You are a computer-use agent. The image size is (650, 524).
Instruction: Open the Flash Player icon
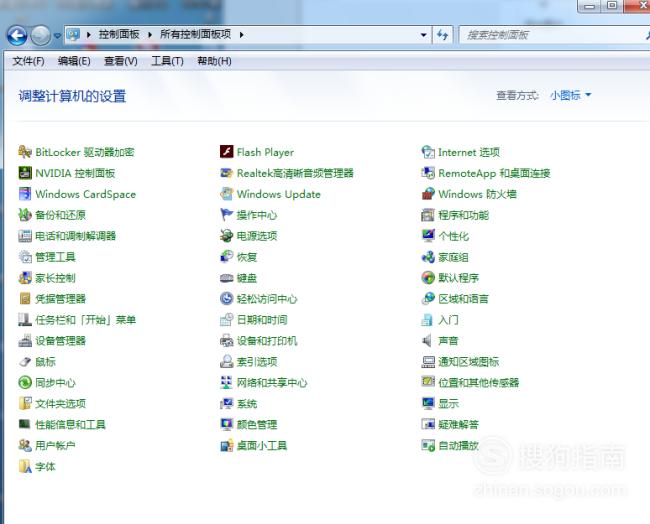(x=226, y=152)
